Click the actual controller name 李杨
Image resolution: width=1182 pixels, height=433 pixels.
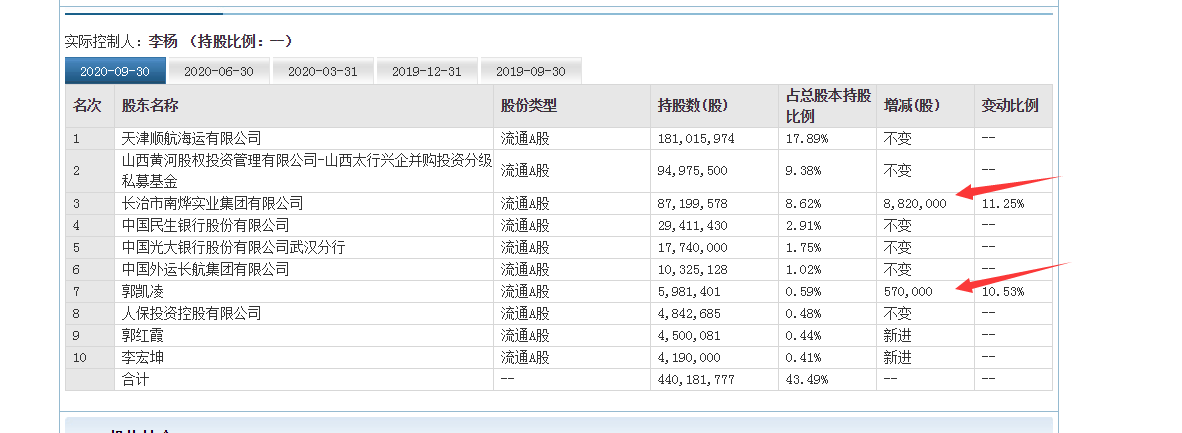[x=163, y=41]
